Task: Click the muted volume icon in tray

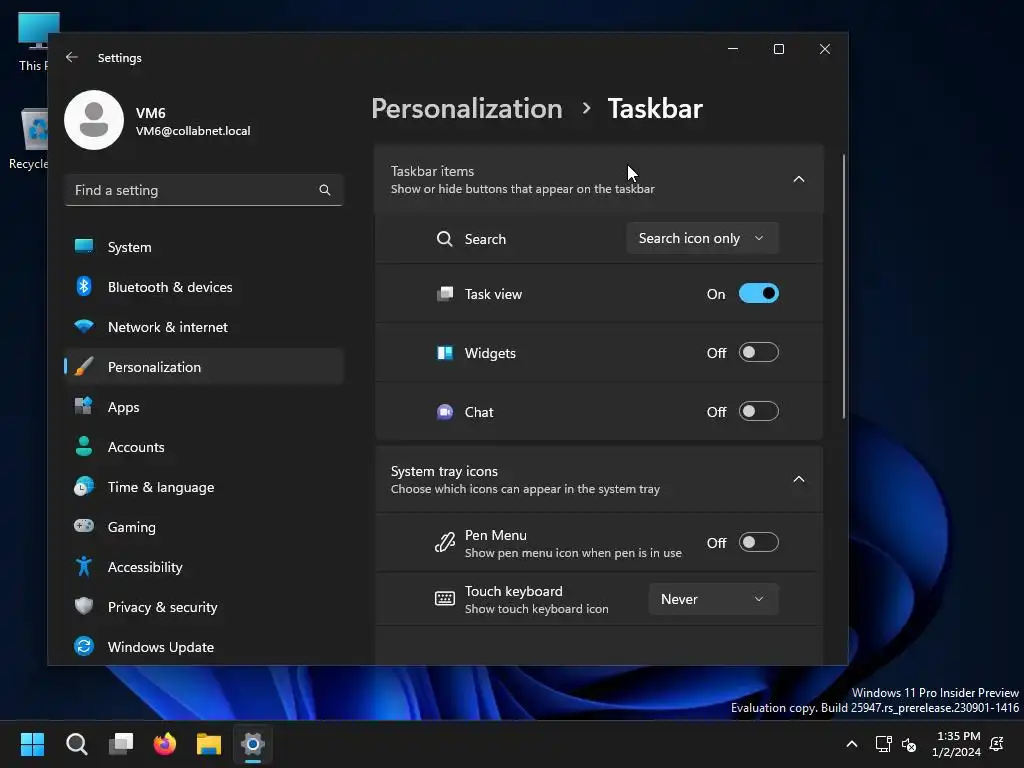Action: [908, 744]
